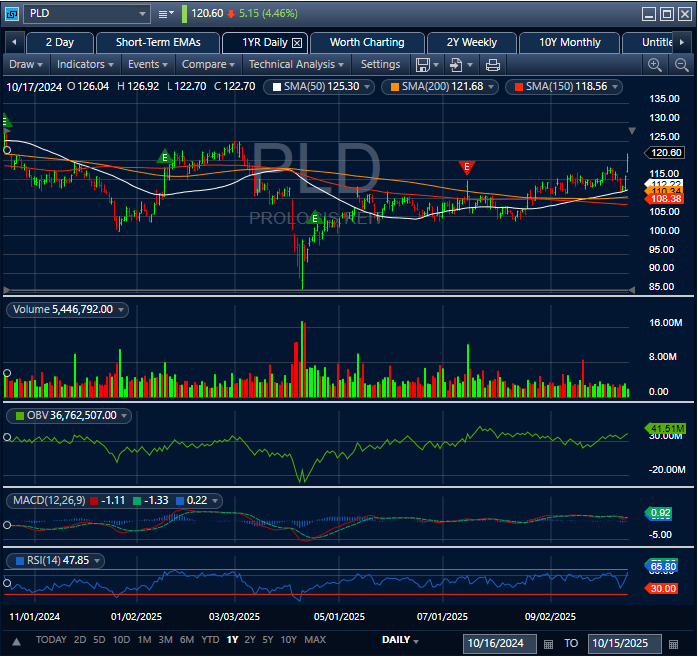
Task: Select the 5Y time range option
Action: [268, 640]
